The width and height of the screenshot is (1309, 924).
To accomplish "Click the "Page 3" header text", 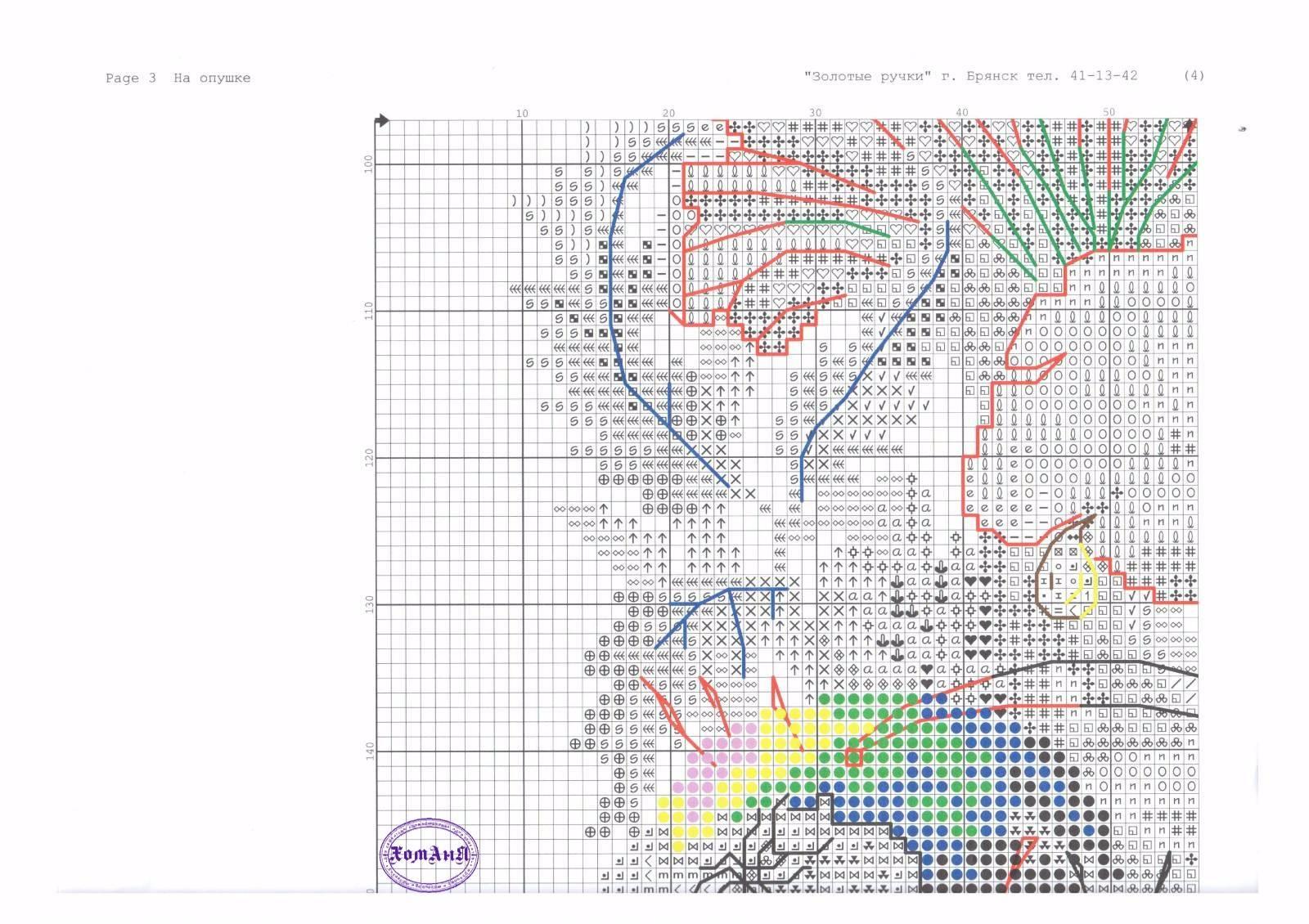I will pos(130,78).
